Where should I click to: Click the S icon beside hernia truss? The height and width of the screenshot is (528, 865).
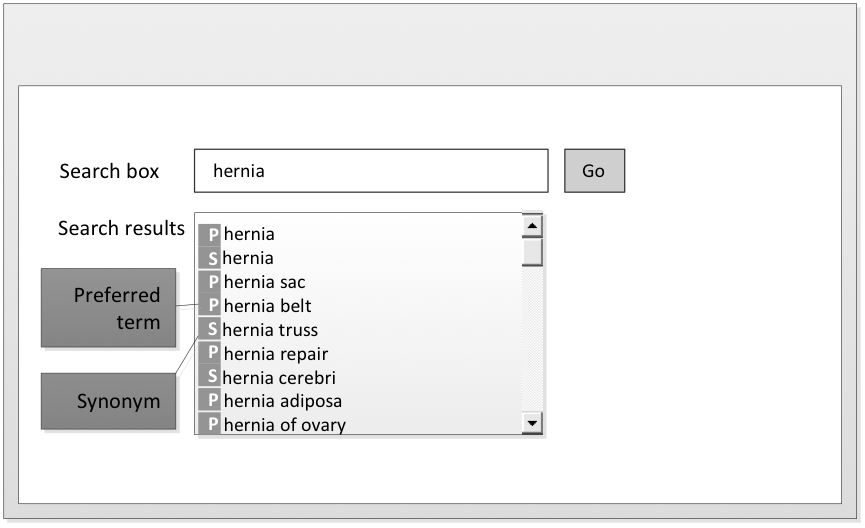tap(210, 330)
